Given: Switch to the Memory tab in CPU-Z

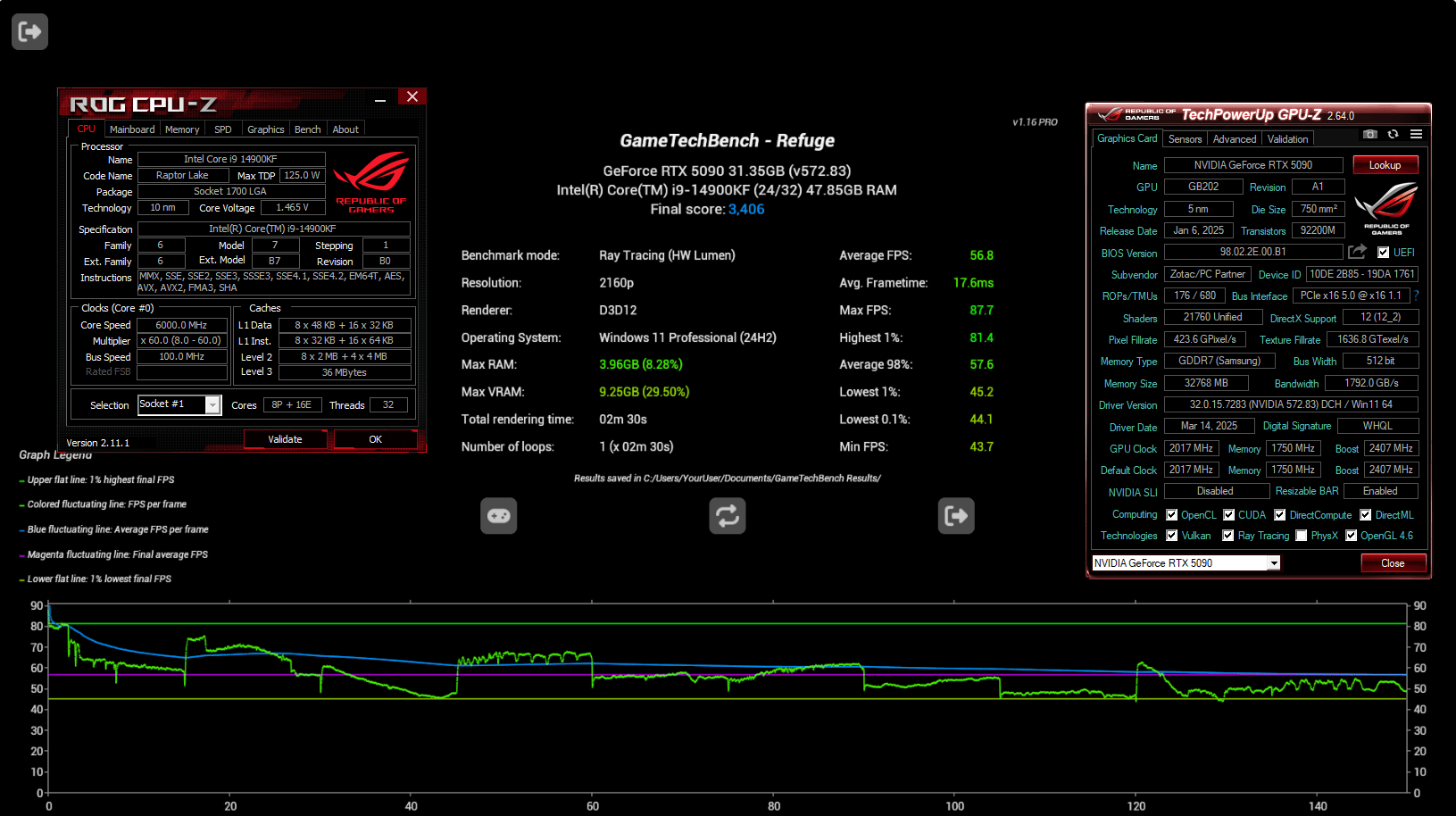Looking at the screenshot, I should point(182,129).
